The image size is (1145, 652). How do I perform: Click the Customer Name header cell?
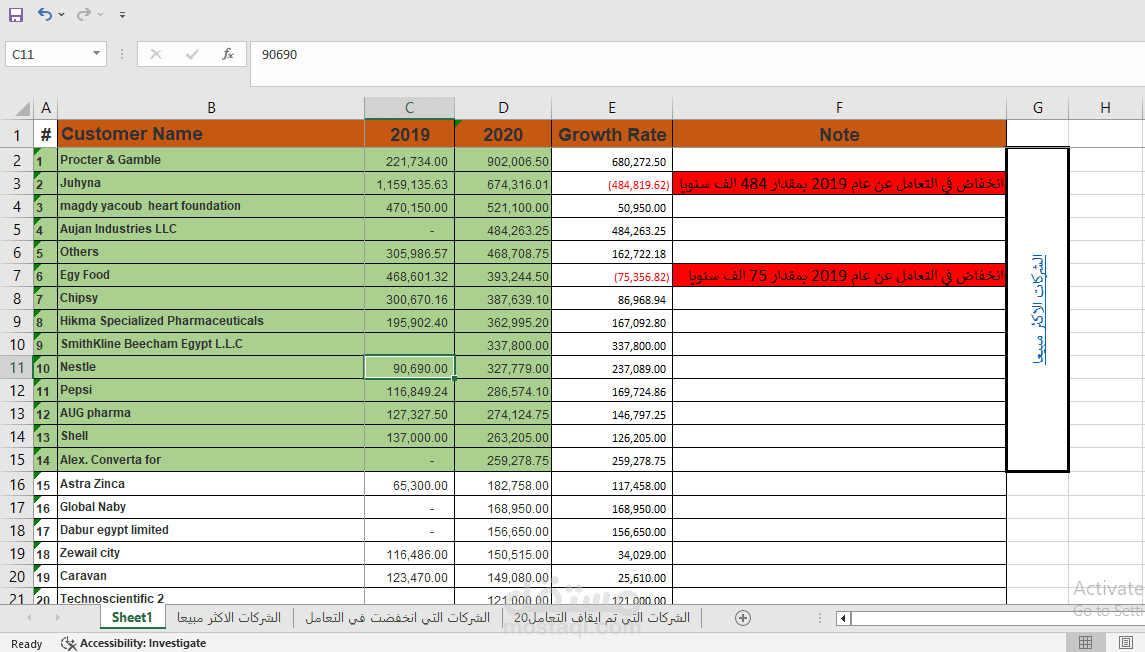coord(211,134)
